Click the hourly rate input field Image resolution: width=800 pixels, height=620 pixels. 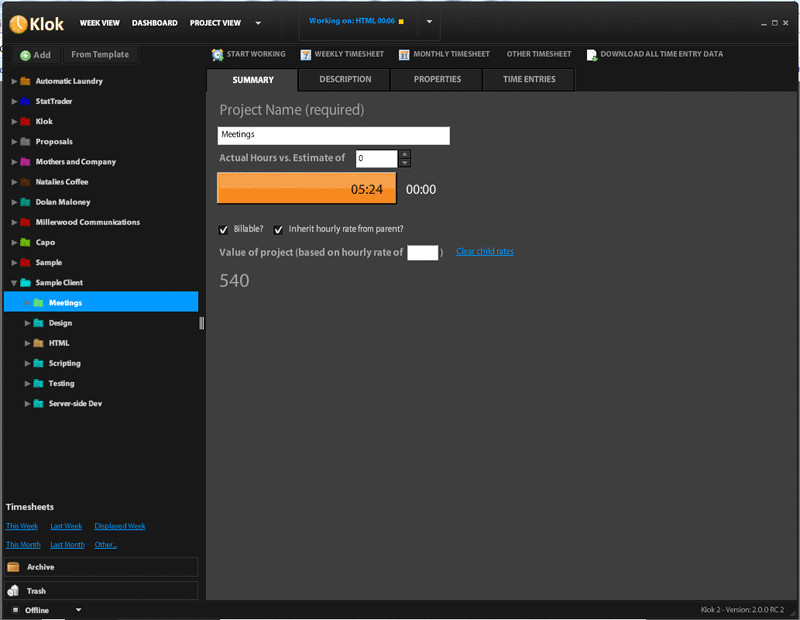tap(422, 253)
